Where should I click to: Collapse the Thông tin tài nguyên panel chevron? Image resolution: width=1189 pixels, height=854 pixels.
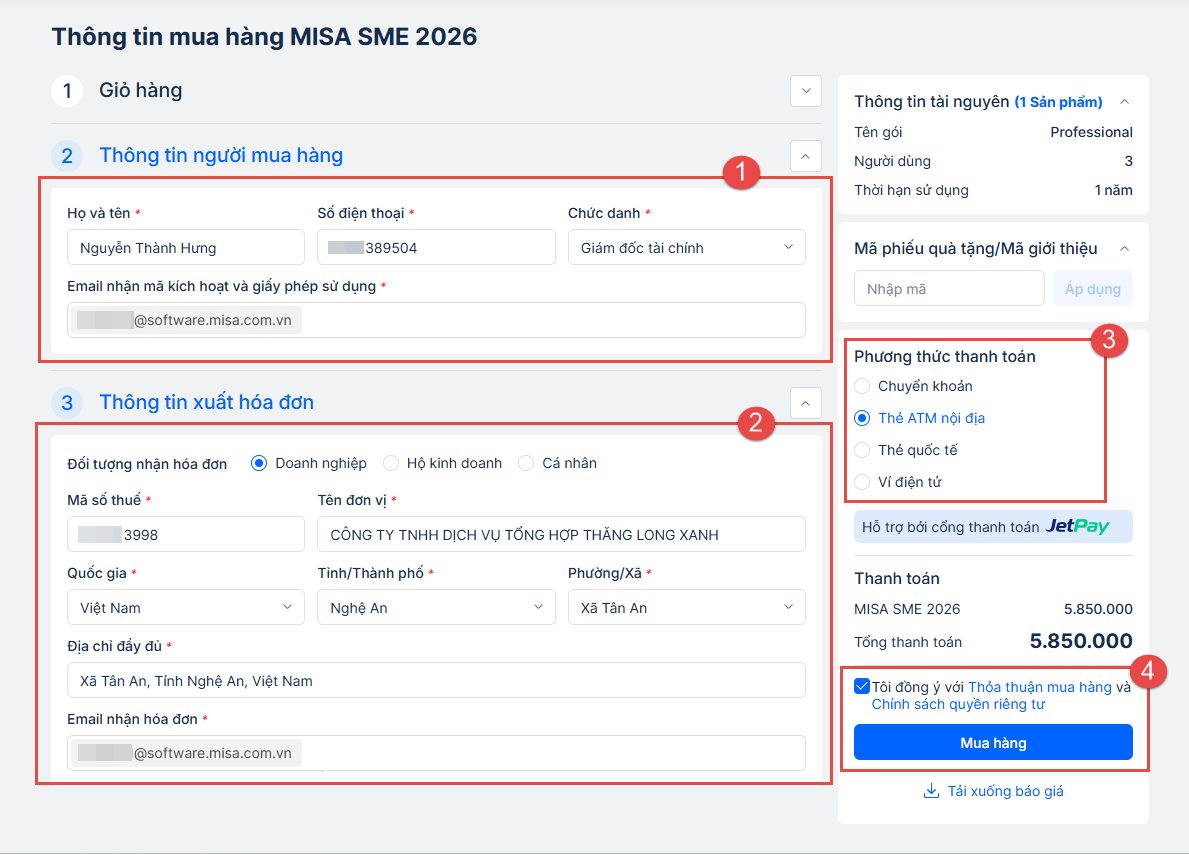click(x=1125, y=102)
